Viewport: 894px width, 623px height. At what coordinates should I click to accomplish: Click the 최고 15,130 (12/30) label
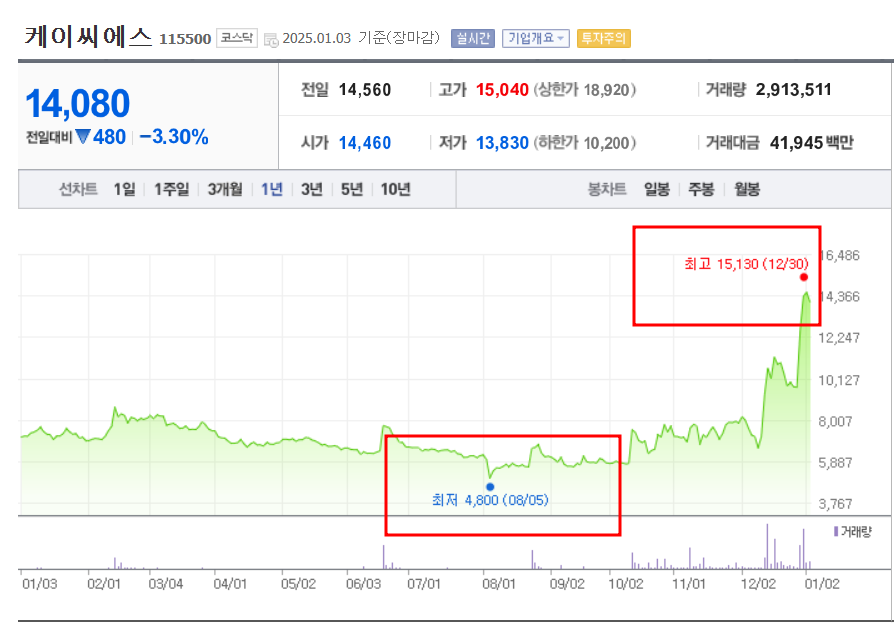click(746, 264)
